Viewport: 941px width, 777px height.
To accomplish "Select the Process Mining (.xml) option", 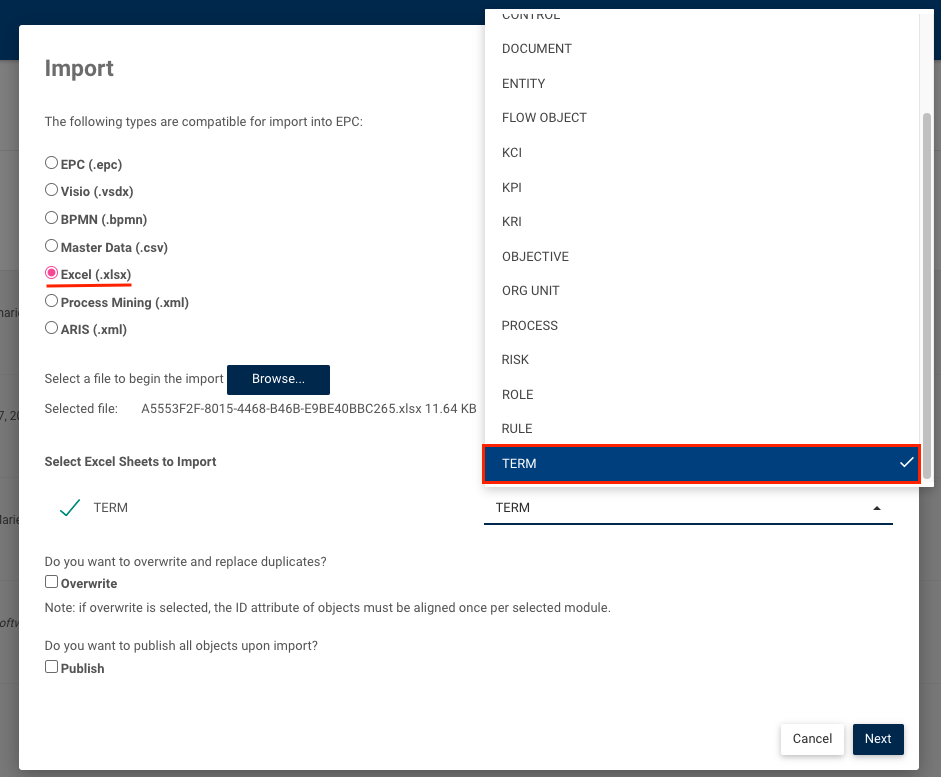I will pyautogui.click(x=51, y=301).
